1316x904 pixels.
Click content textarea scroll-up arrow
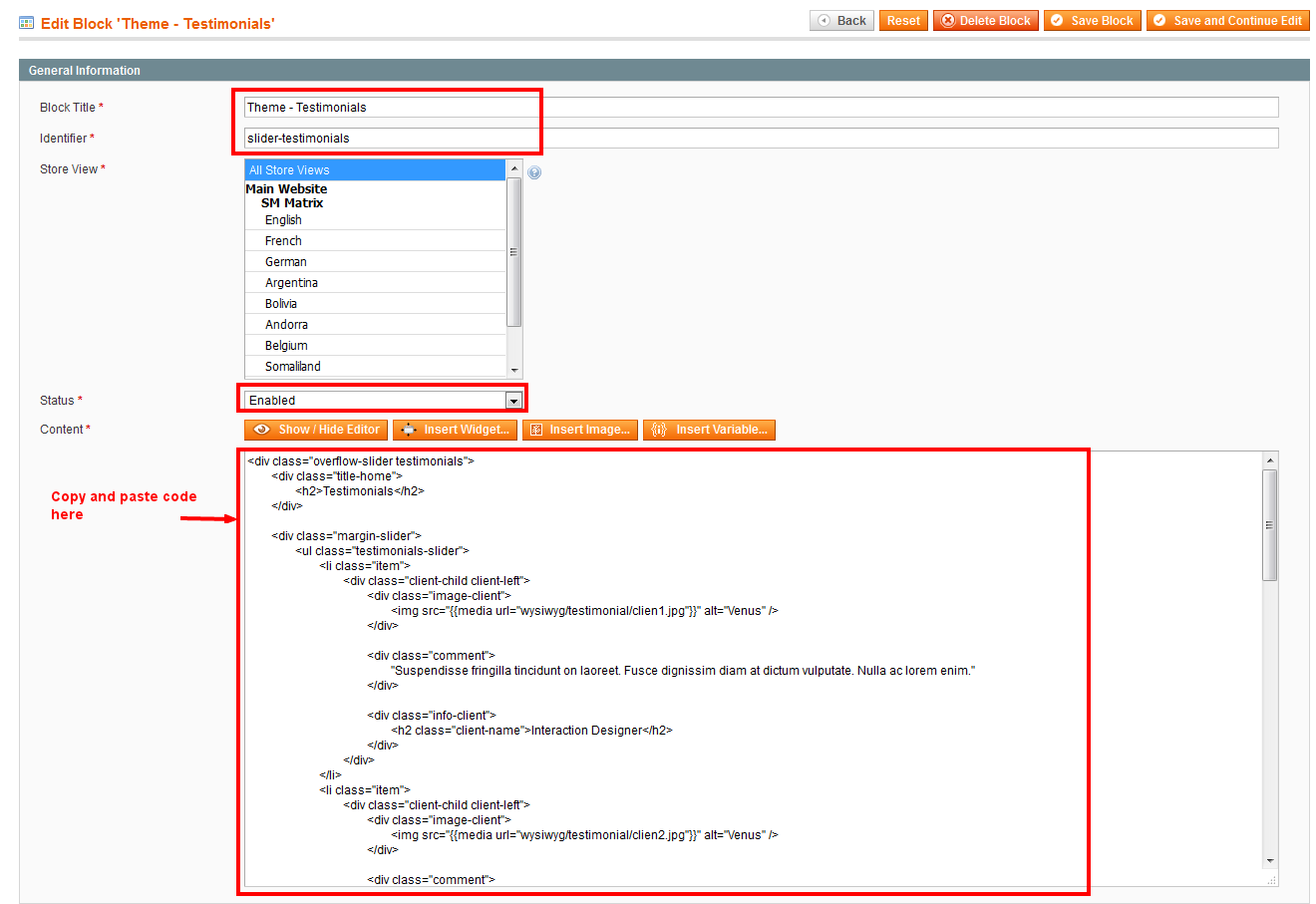[1270, 460]
